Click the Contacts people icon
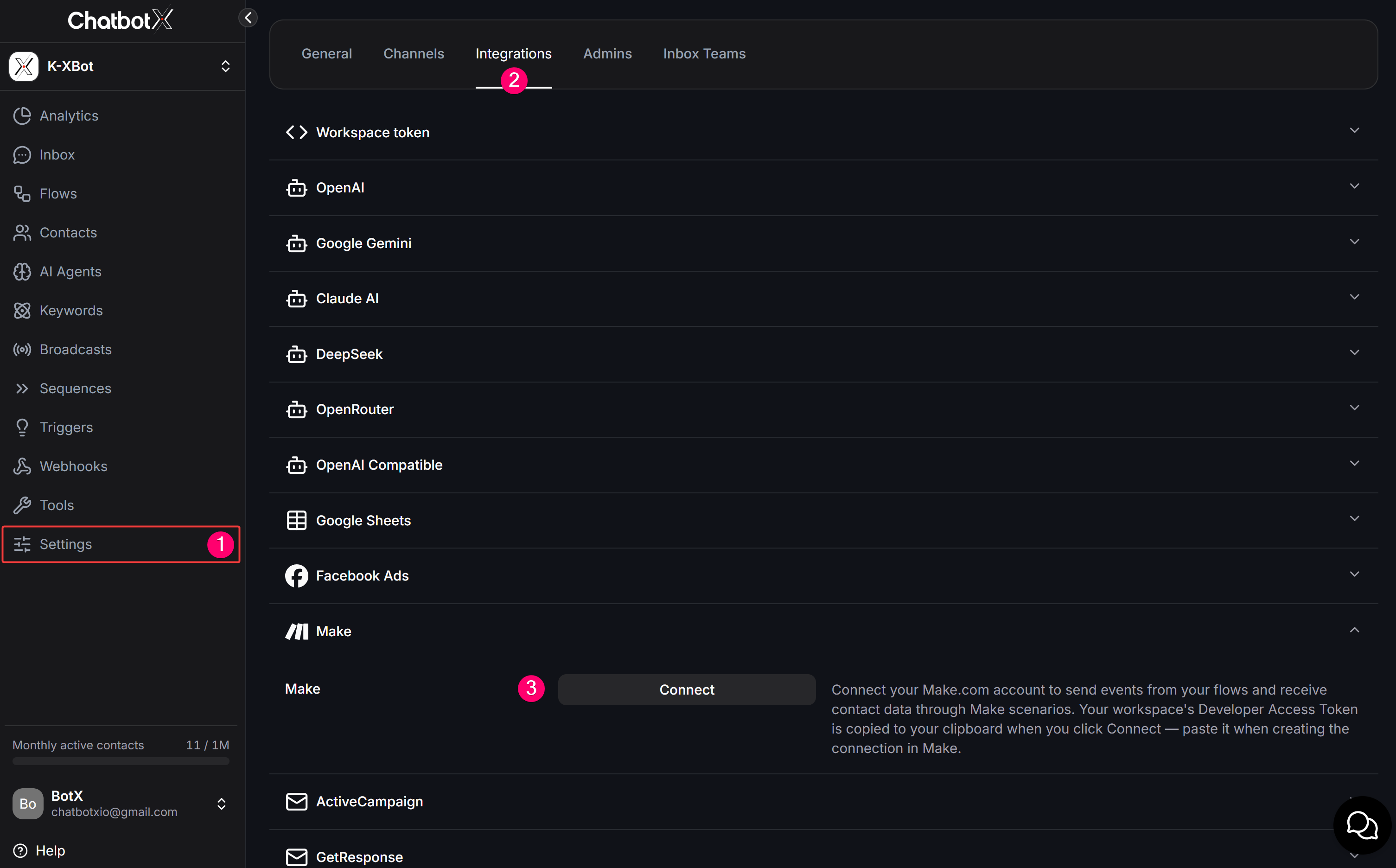 tap(22, 232)
